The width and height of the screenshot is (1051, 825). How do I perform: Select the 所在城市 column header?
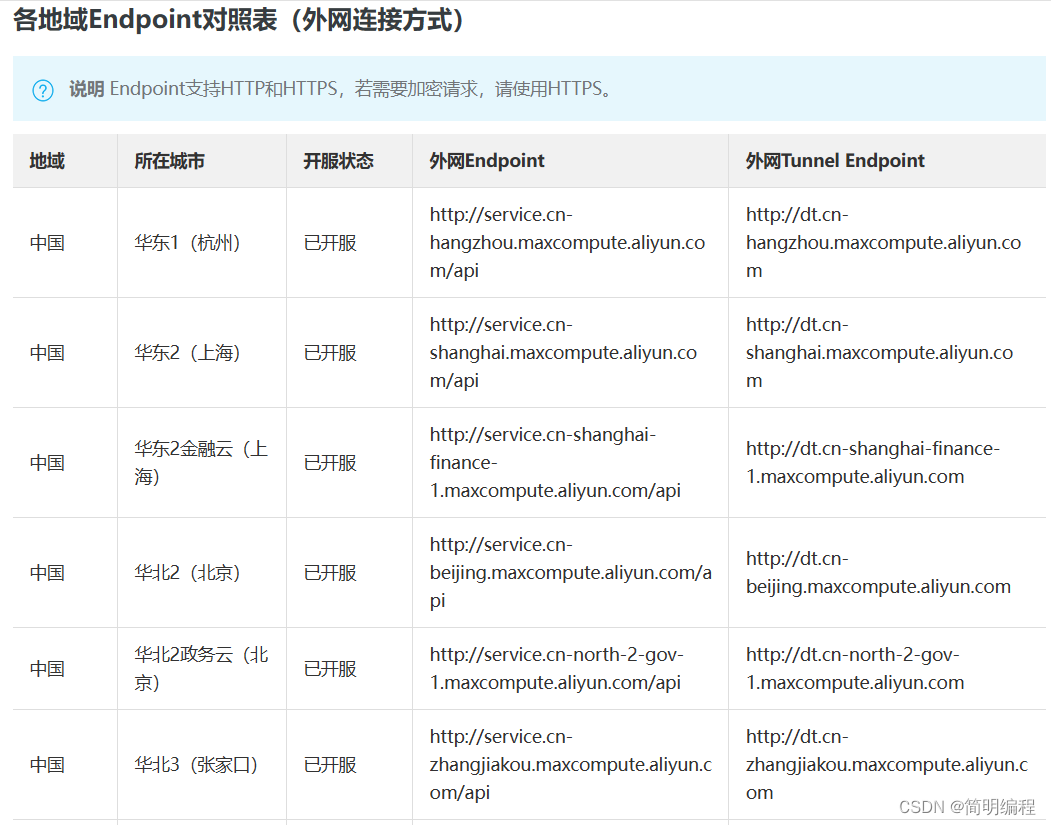pos(168,160)
